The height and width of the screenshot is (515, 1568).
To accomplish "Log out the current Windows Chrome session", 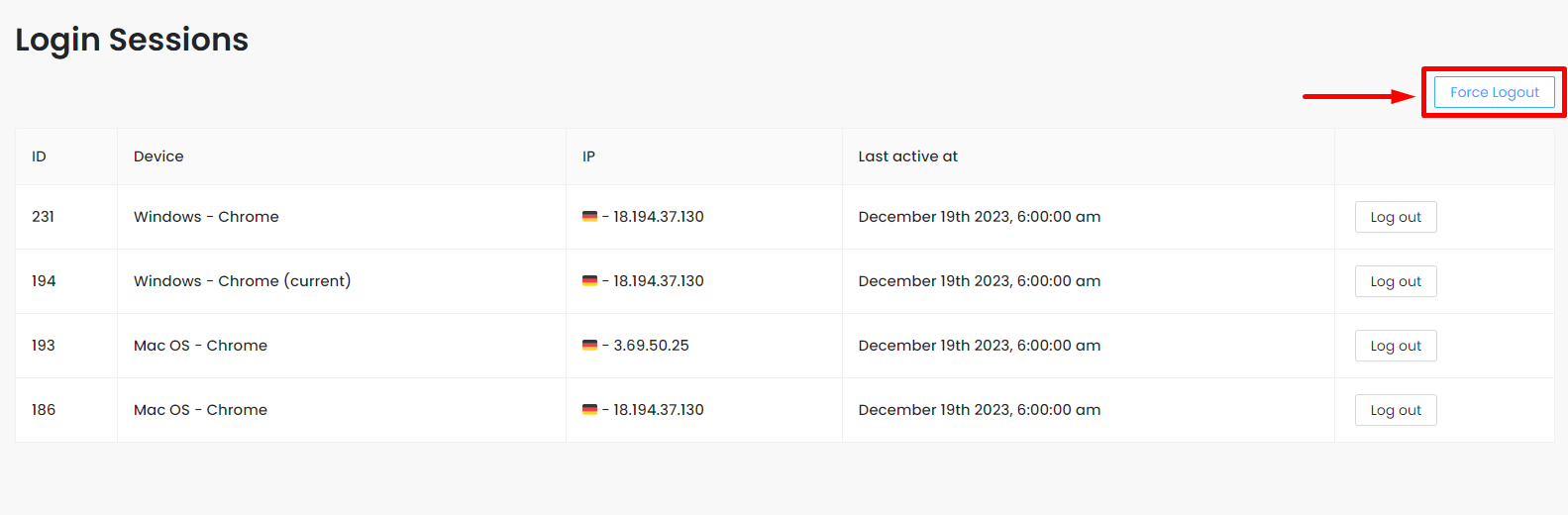I will pyautogui.click(x=1396, y=281).
